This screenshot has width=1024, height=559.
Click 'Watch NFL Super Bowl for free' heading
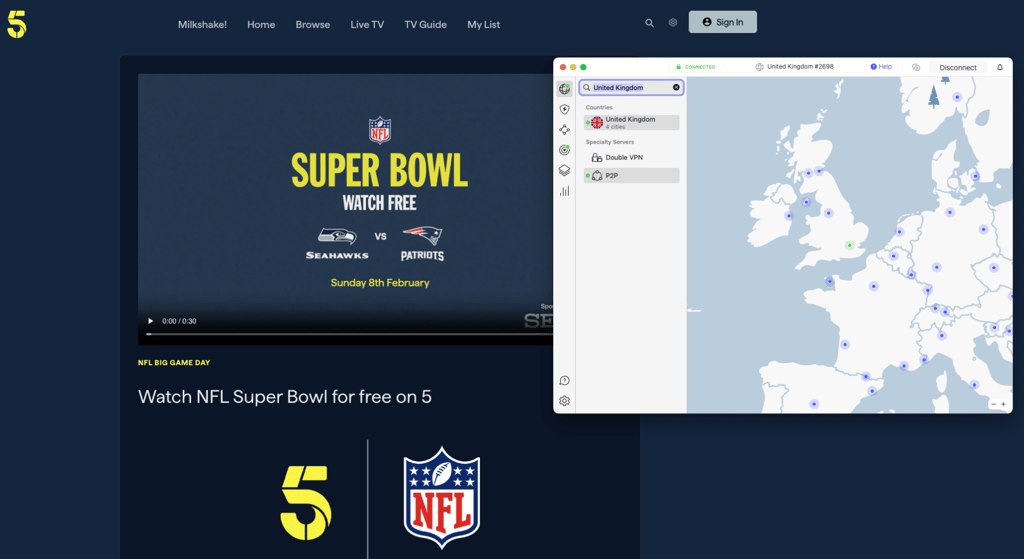(x=285, y=396)
